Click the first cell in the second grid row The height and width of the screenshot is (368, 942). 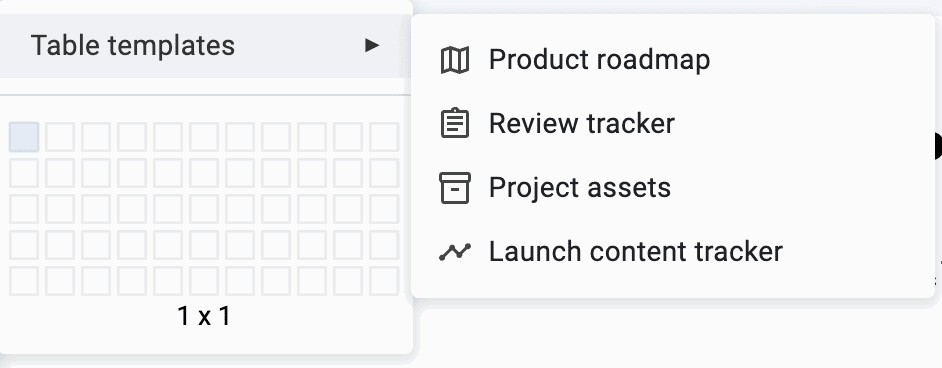tap(24, 173)
